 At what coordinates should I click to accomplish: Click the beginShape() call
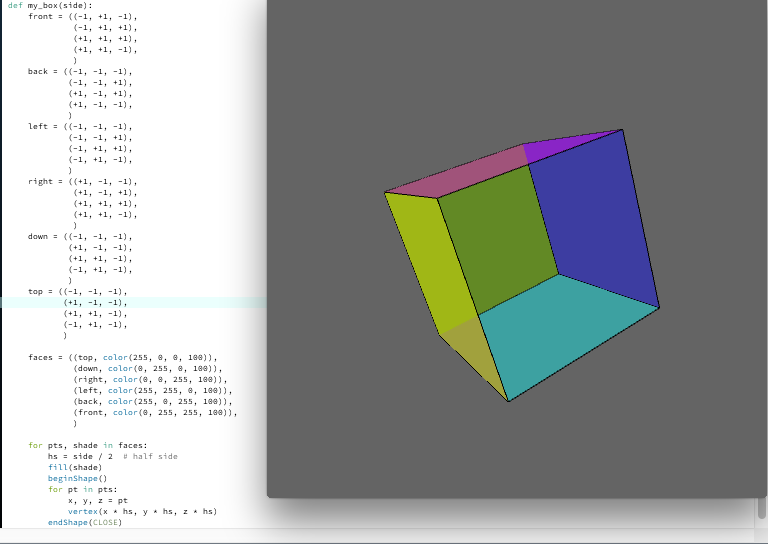76,478
